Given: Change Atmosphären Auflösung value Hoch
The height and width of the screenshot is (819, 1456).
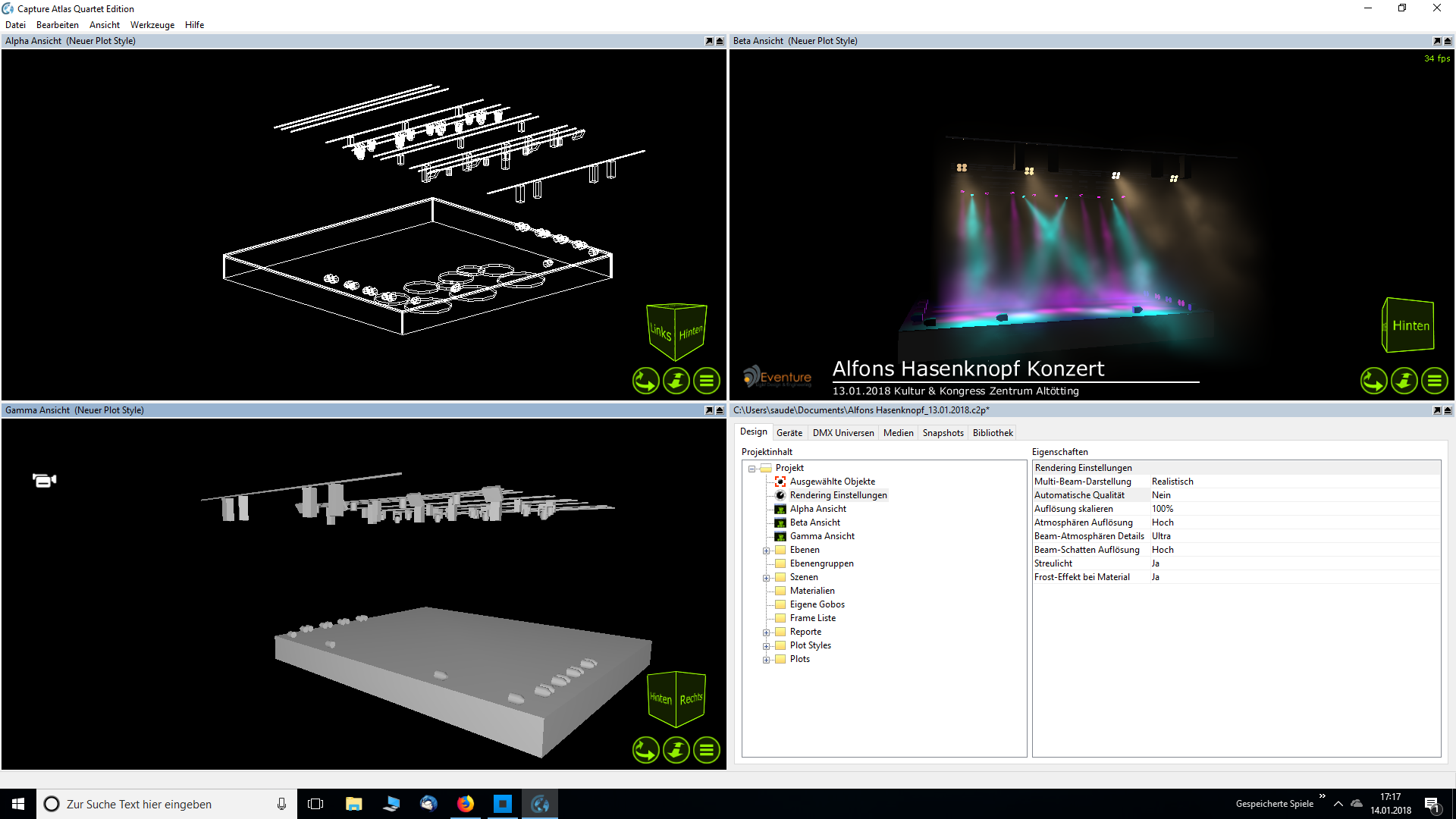Looking at the screenshot, I should point(1163,522).
